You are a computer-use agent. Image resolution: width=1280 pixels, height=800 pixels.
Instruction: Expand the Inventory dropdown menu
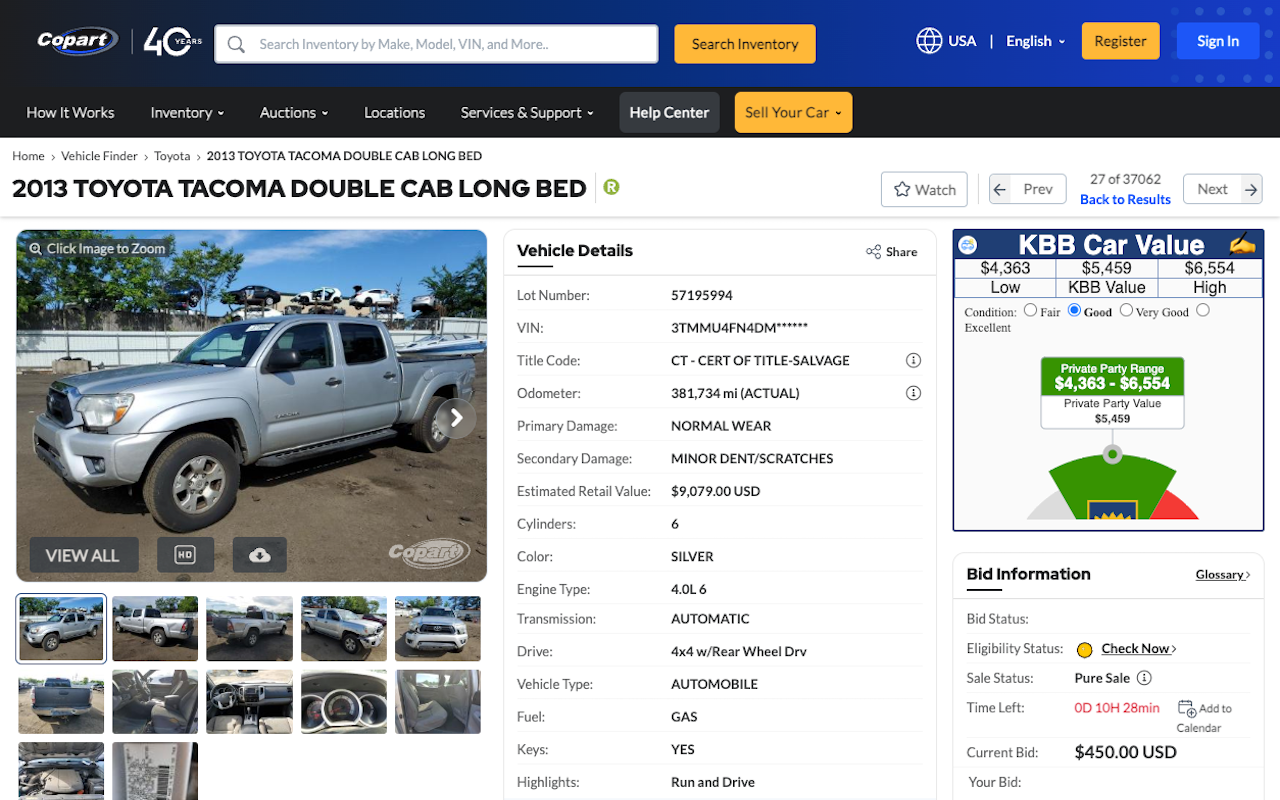(187, 112)
